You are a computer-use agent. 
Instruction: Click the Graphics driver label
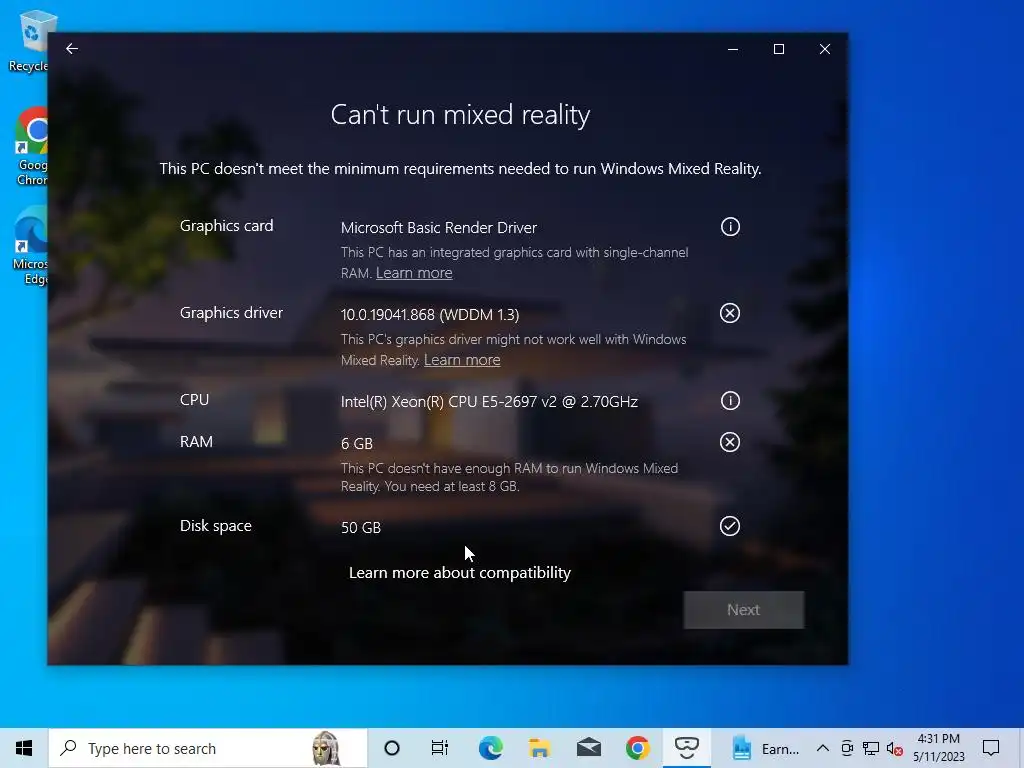pos(231,313)
